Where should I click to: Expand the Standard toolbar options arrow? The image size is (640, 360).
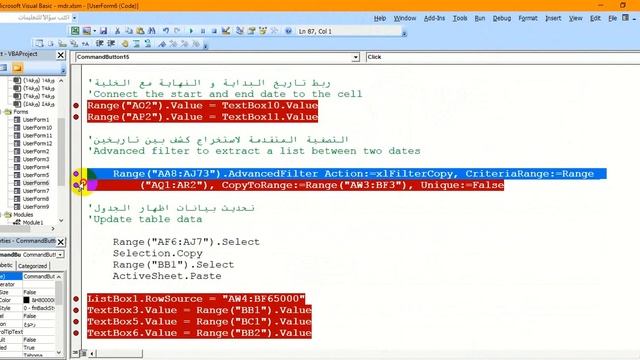tap(404, 33)
